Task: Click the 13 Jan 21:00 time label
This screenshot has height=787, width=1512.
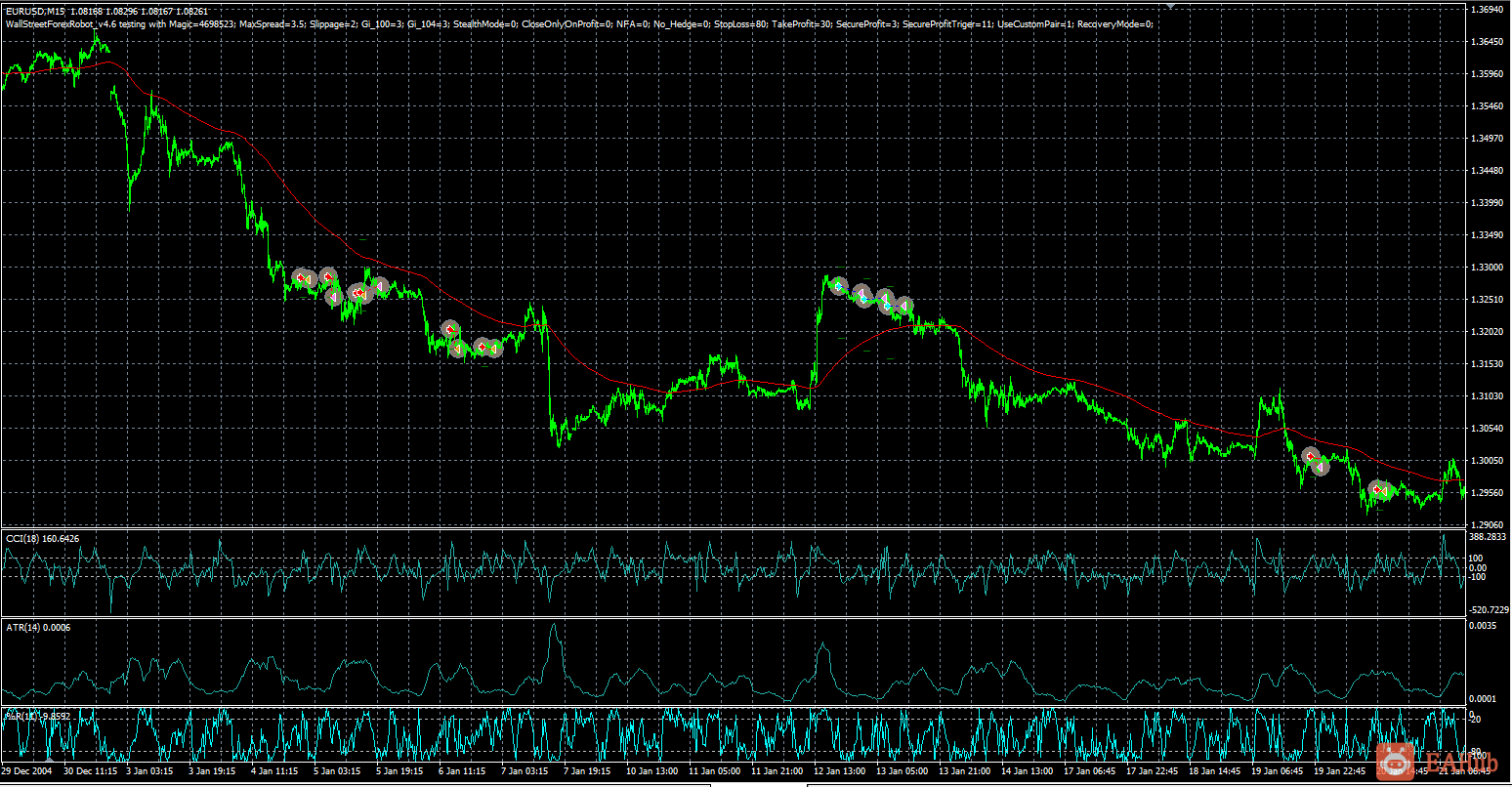Action: pyautogui.click(x=964, y=770)
